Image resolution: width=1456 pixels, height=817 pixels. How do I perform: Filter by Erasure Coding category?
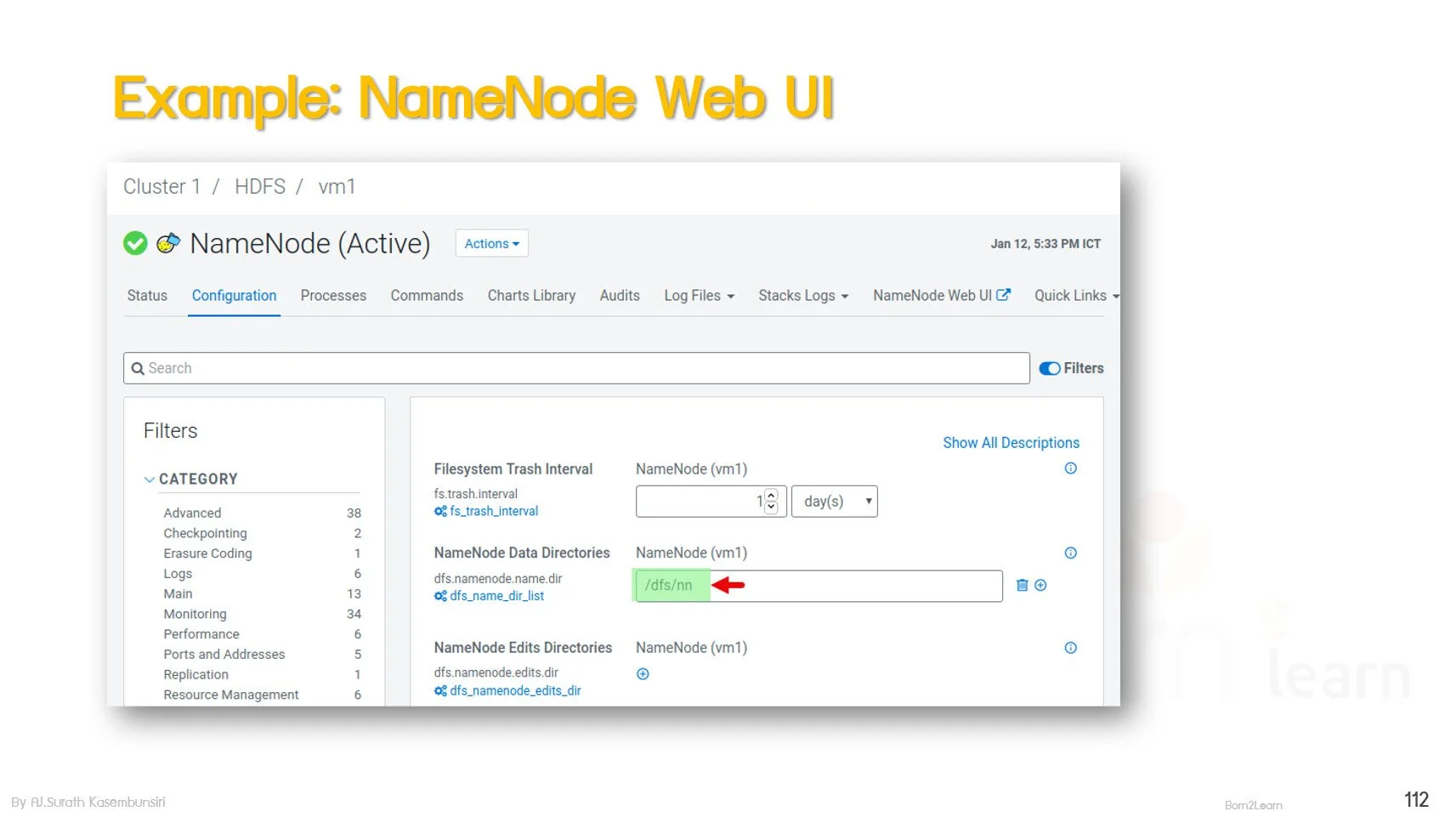pos(207,553)
